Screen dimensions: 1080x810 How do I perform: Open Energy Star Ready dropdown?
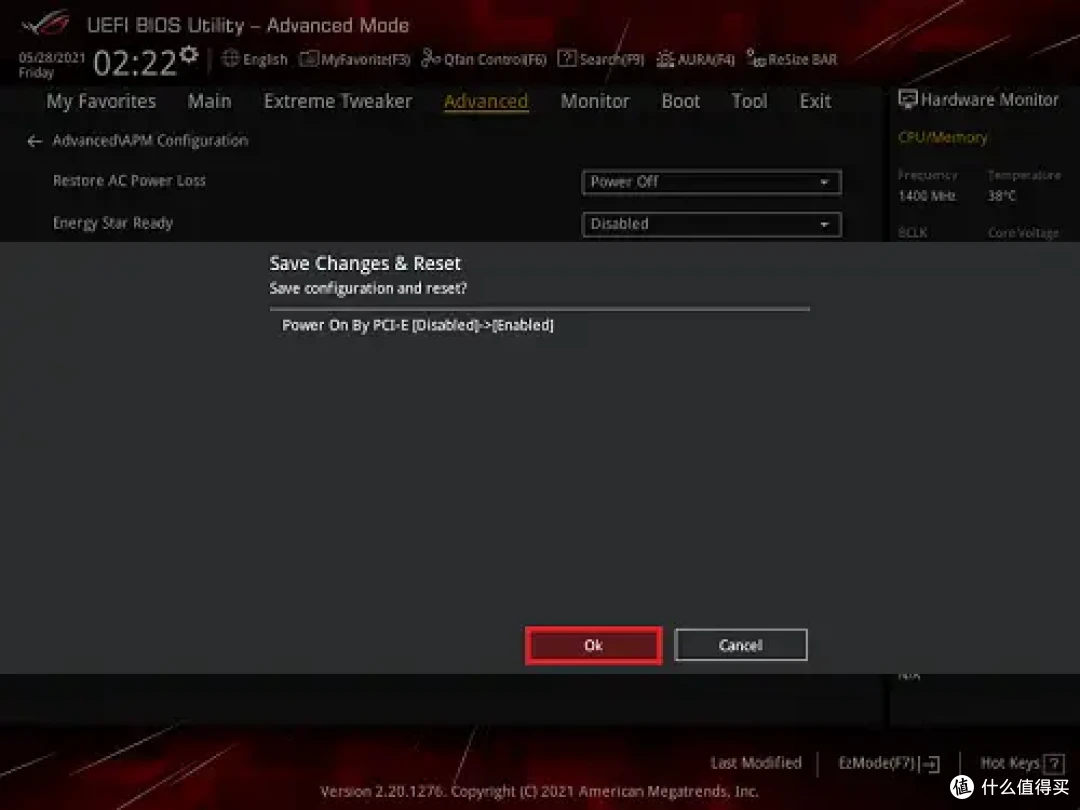tap(712, 225)
